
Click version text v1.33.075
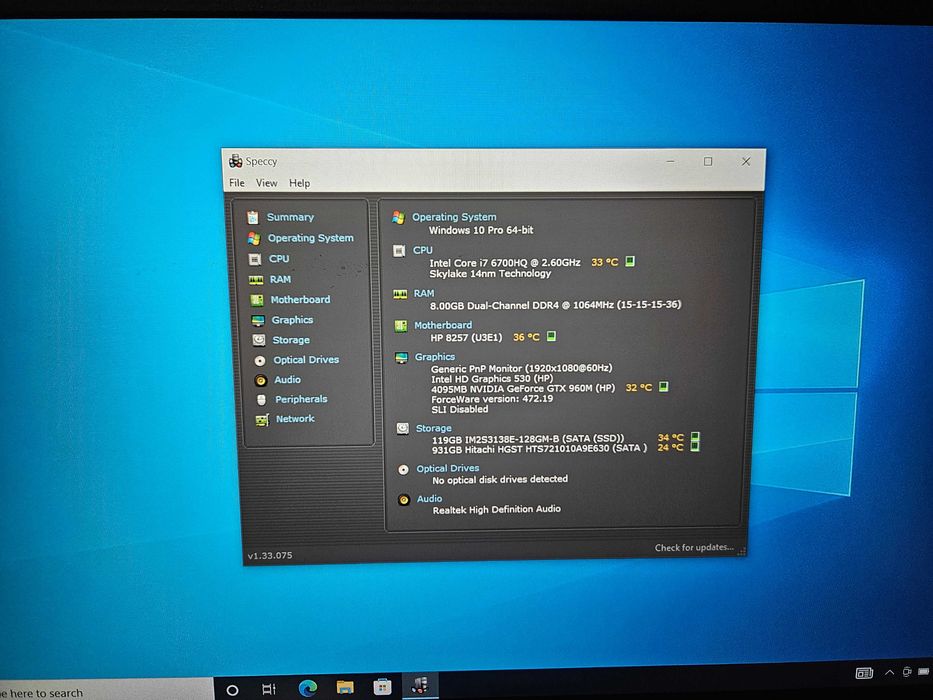[x=270, y=555]
